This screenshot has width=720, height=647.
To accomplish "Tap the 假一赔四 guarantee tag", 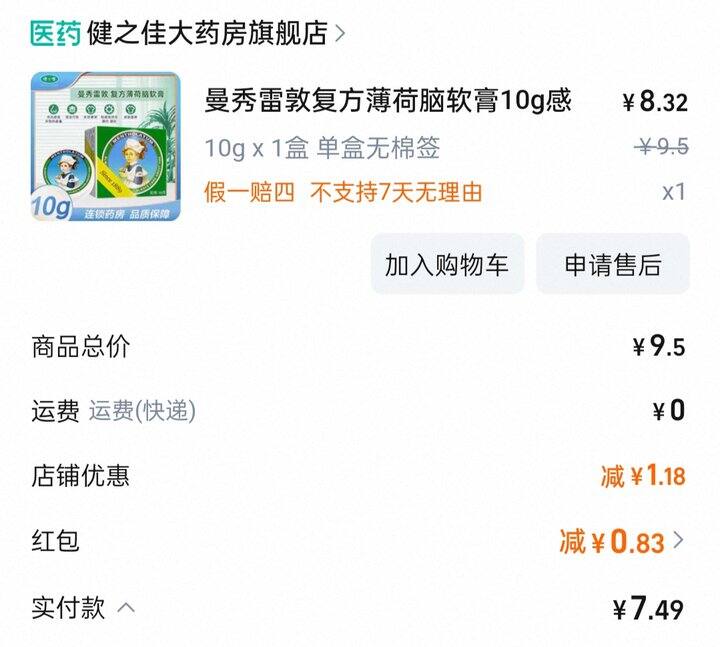I will (249, 192).
